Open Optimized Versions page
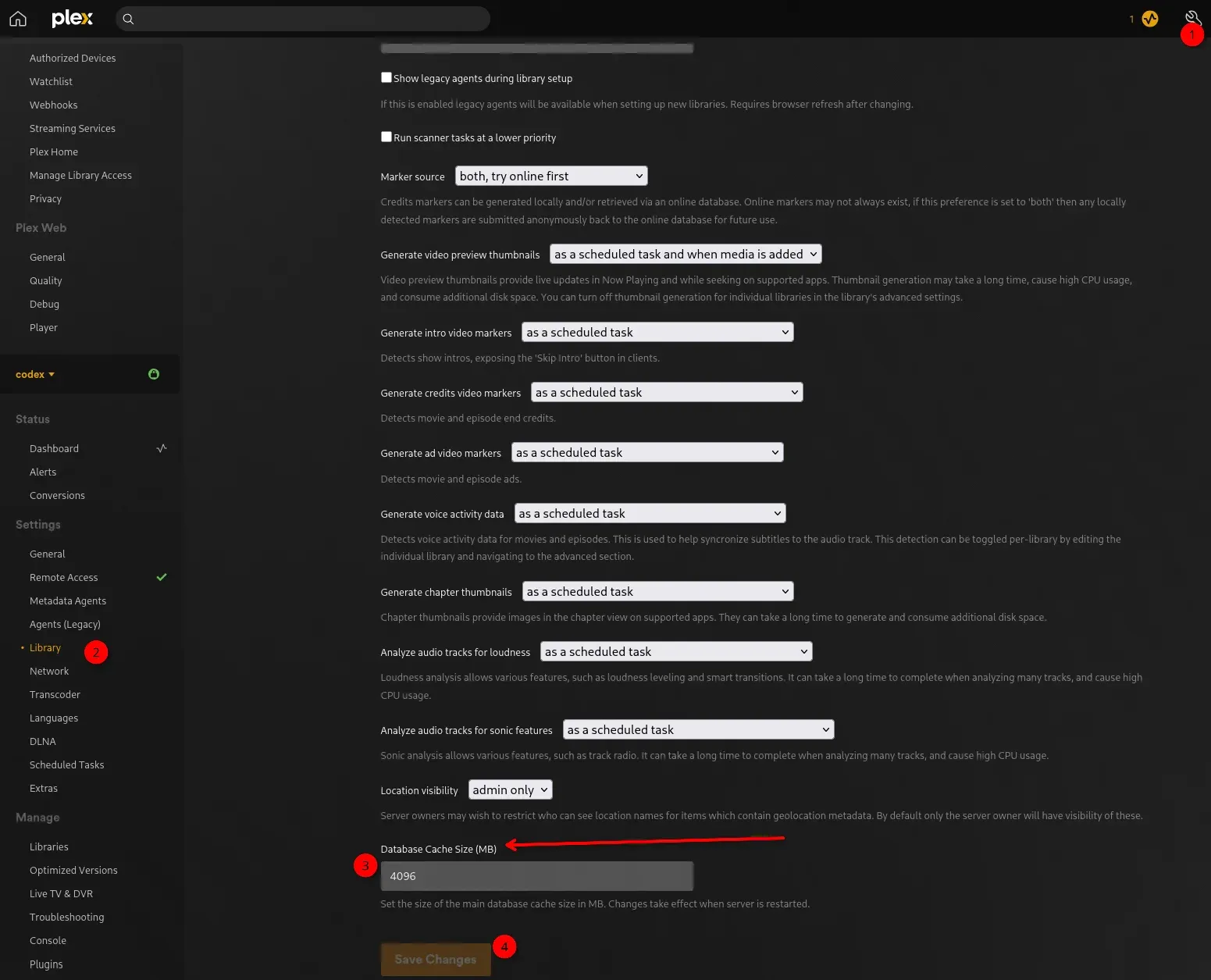 (73, 870)
